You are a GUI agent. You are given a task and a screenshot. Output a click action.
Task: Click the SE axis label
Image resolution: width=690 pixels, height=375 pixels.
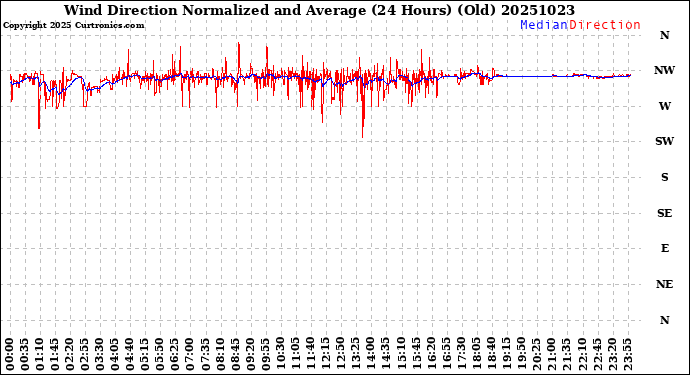[664, 213]
